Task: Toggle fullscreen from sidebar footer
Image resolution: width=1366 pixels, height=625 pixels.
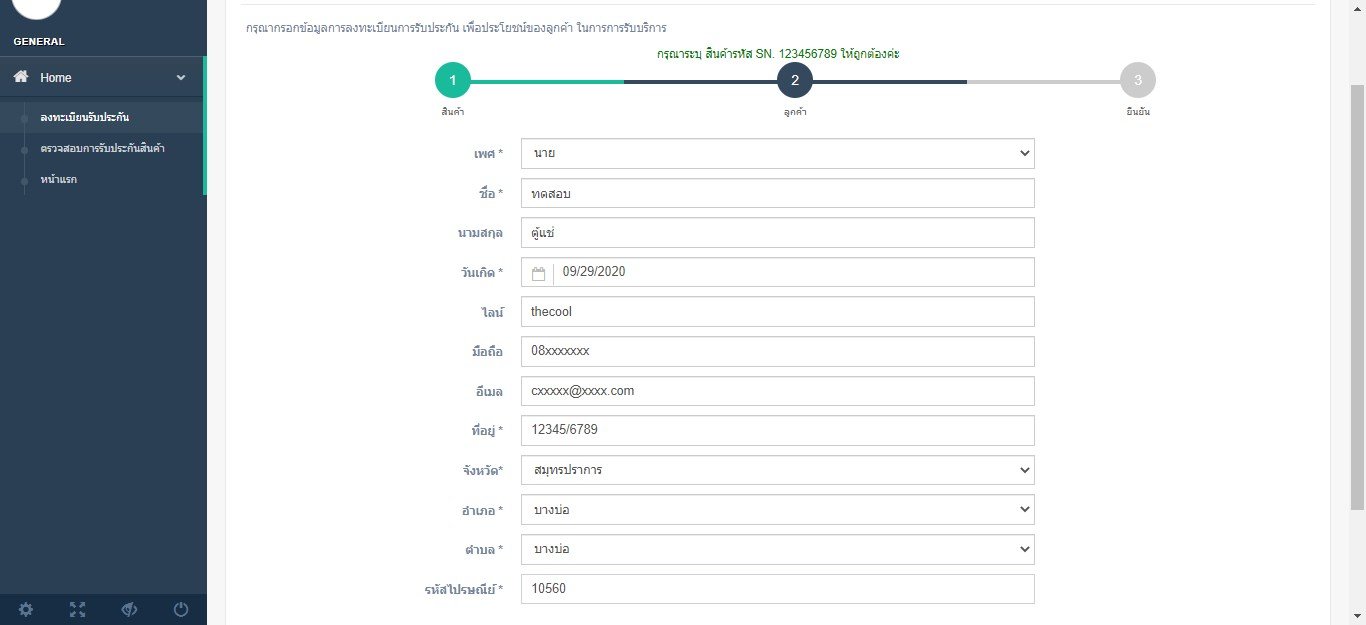Action: [77, 609]
